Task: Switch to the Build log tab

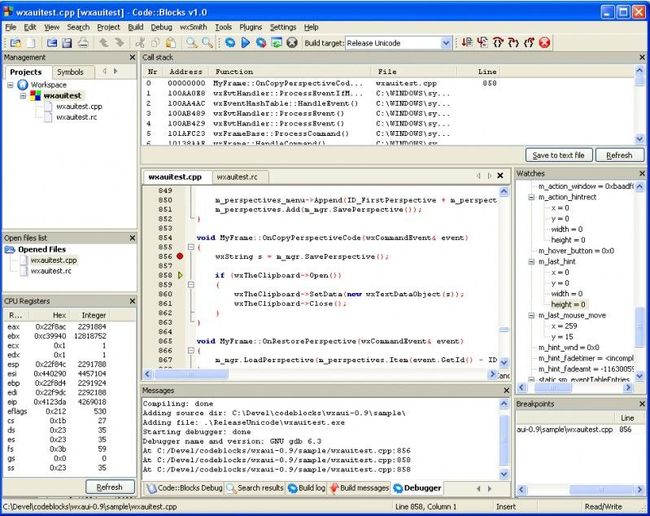Action: 307,488
